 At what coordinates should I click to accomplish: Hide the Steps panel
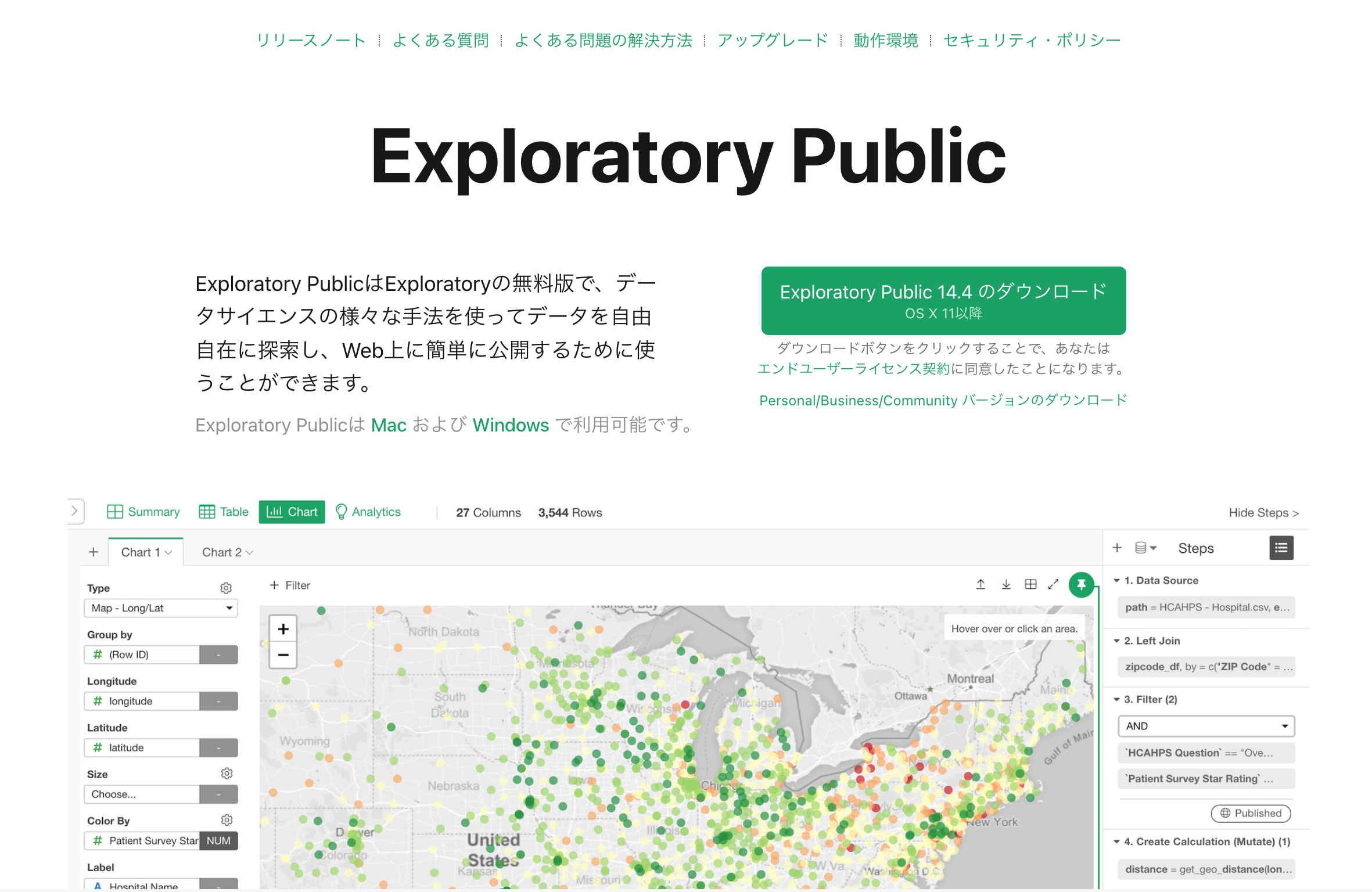(x=1263, y=513)
